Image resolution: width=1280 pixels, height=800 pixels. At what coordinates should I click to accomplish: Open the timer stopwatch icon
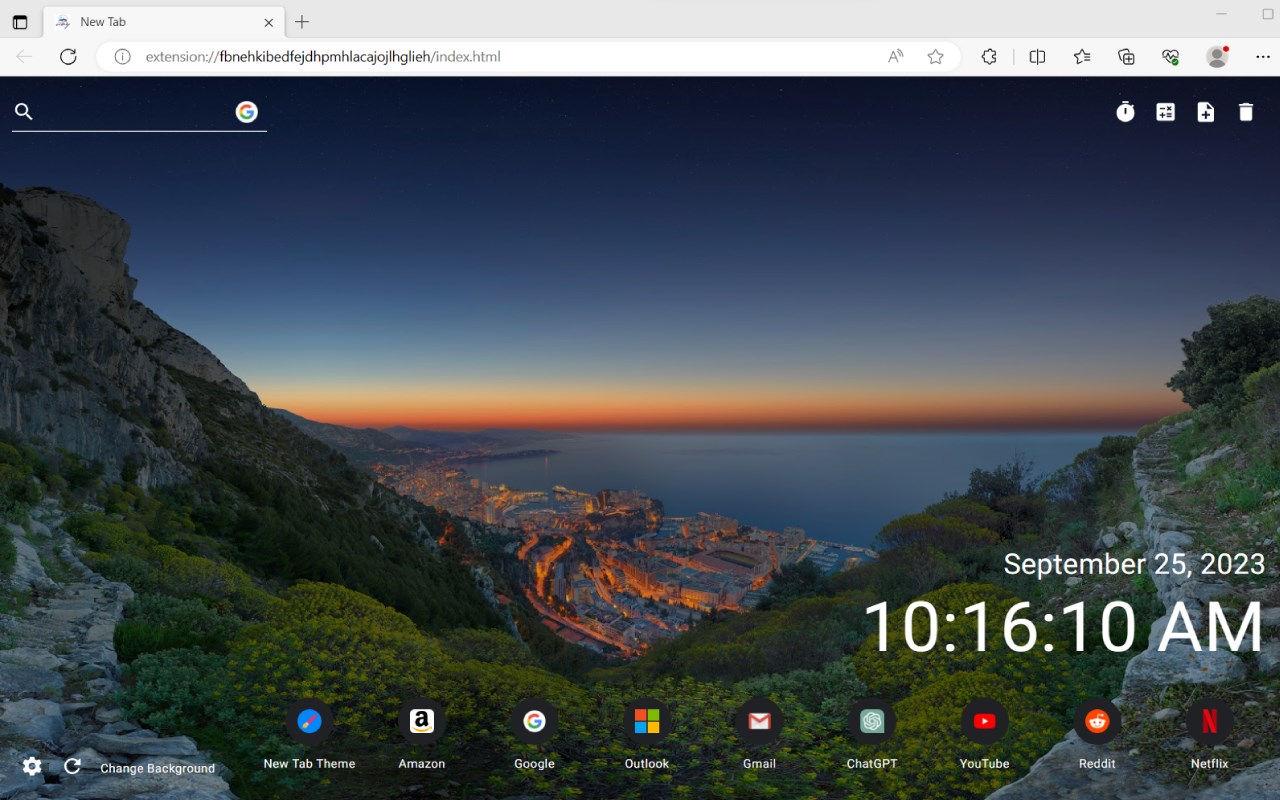(1125, 112)
